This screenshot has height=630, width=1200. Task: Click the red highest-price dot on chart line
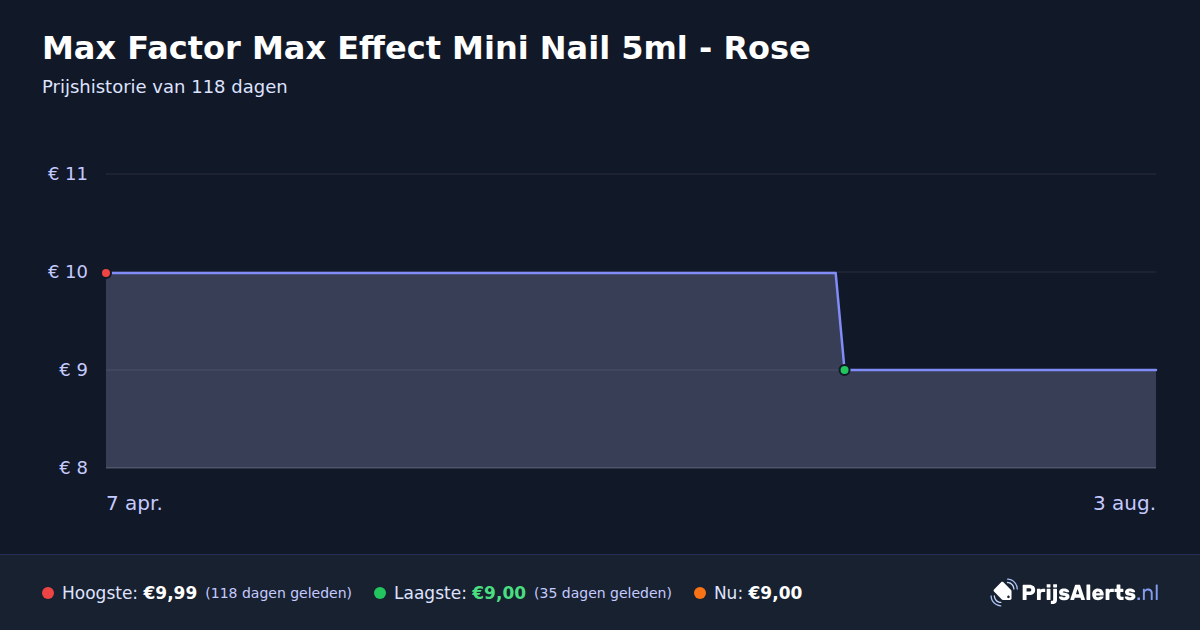coord(106,273)
